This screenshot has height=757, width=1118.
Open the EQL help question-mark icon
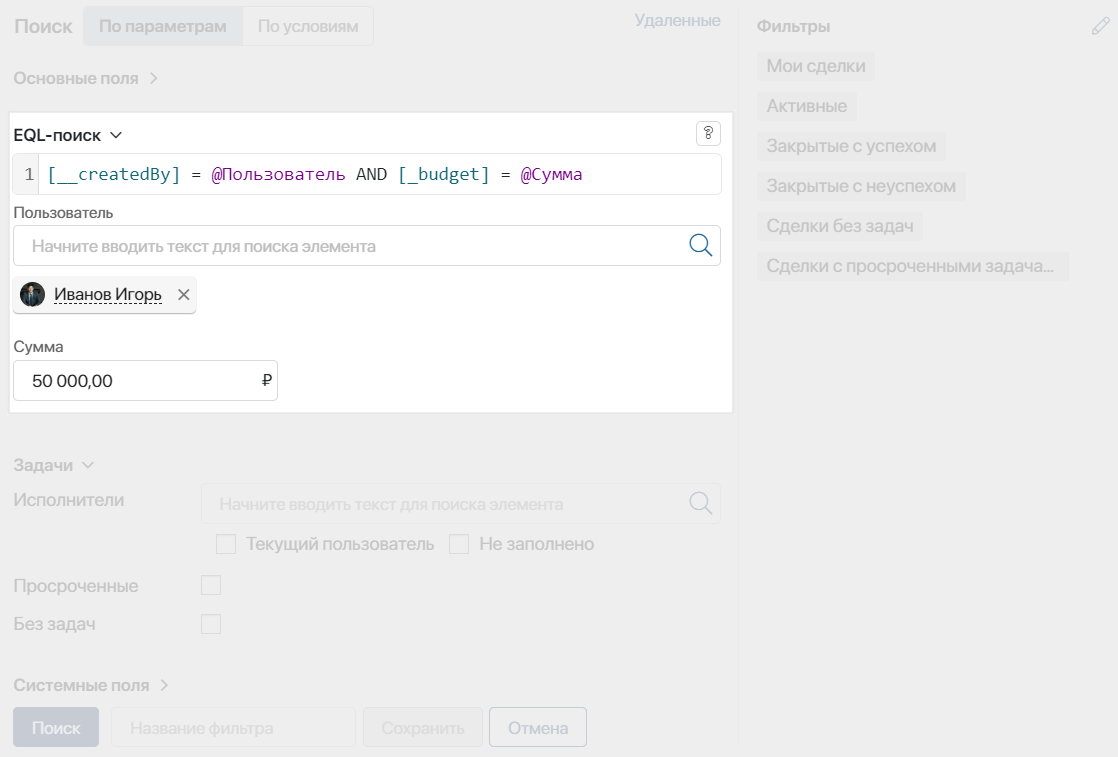(x=708, y=133)
